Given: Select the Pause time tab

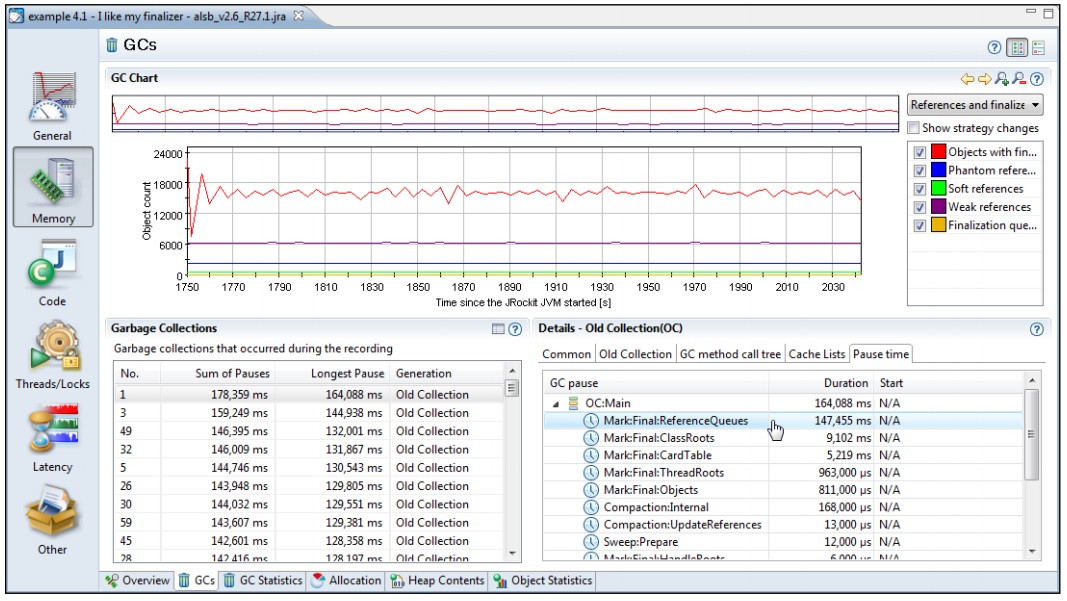Looking at the screenshot, I should tap(881, 354).
